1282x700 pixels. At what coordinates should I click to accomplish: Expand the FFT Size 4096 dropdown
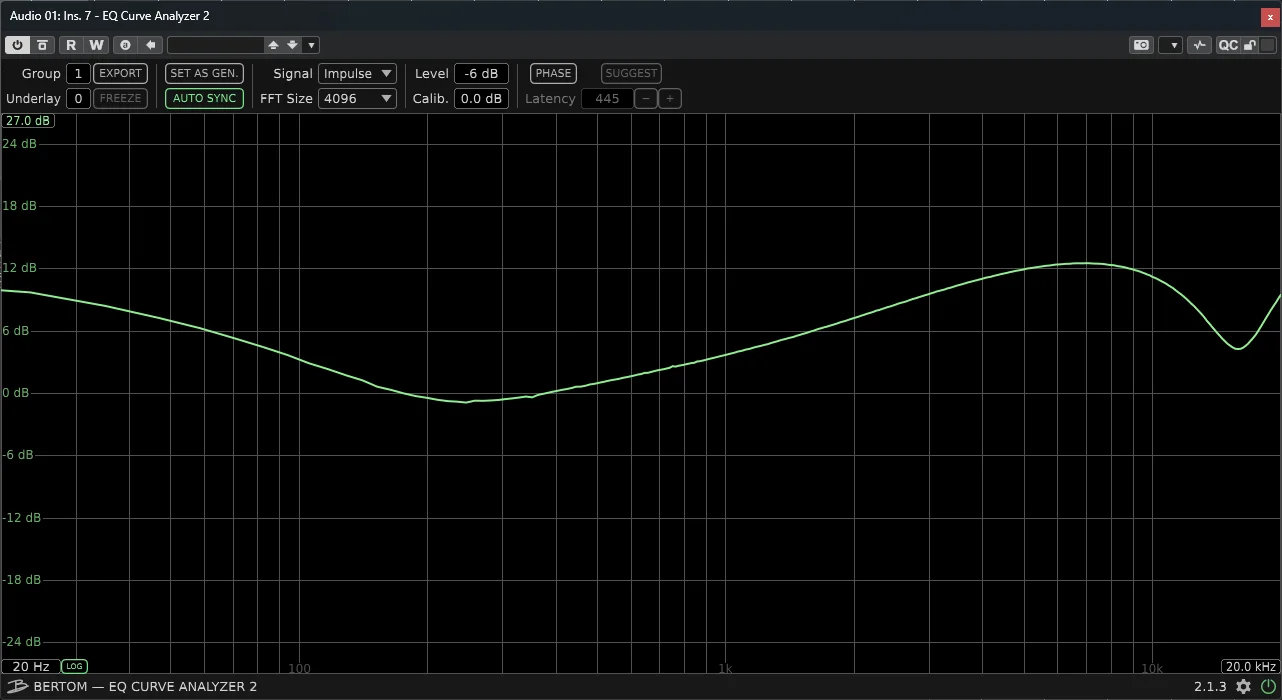pyautogui.click(x=357, y=98)
